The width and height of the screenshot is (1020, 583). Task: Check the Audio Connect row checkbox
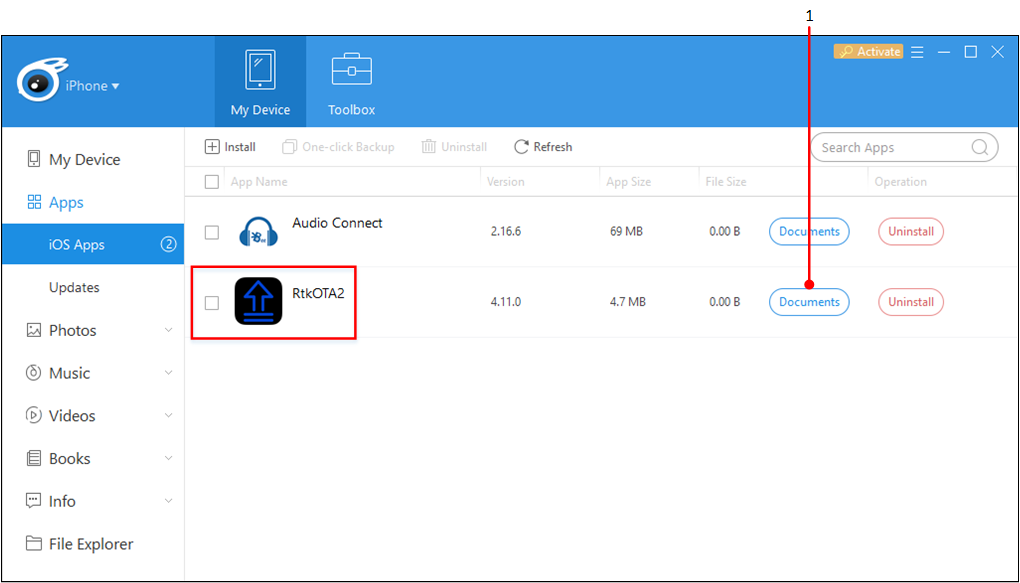point(211,232)
